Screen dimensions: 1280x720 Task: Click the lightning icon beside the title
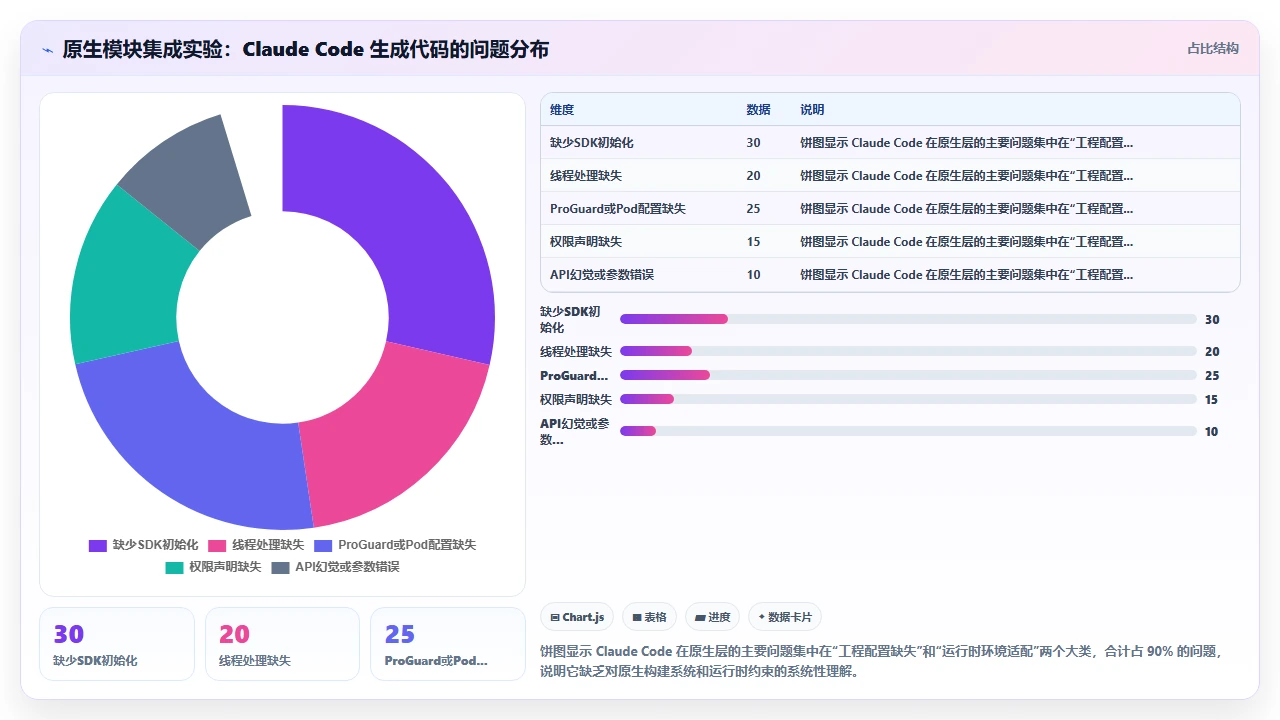point(47,50)
